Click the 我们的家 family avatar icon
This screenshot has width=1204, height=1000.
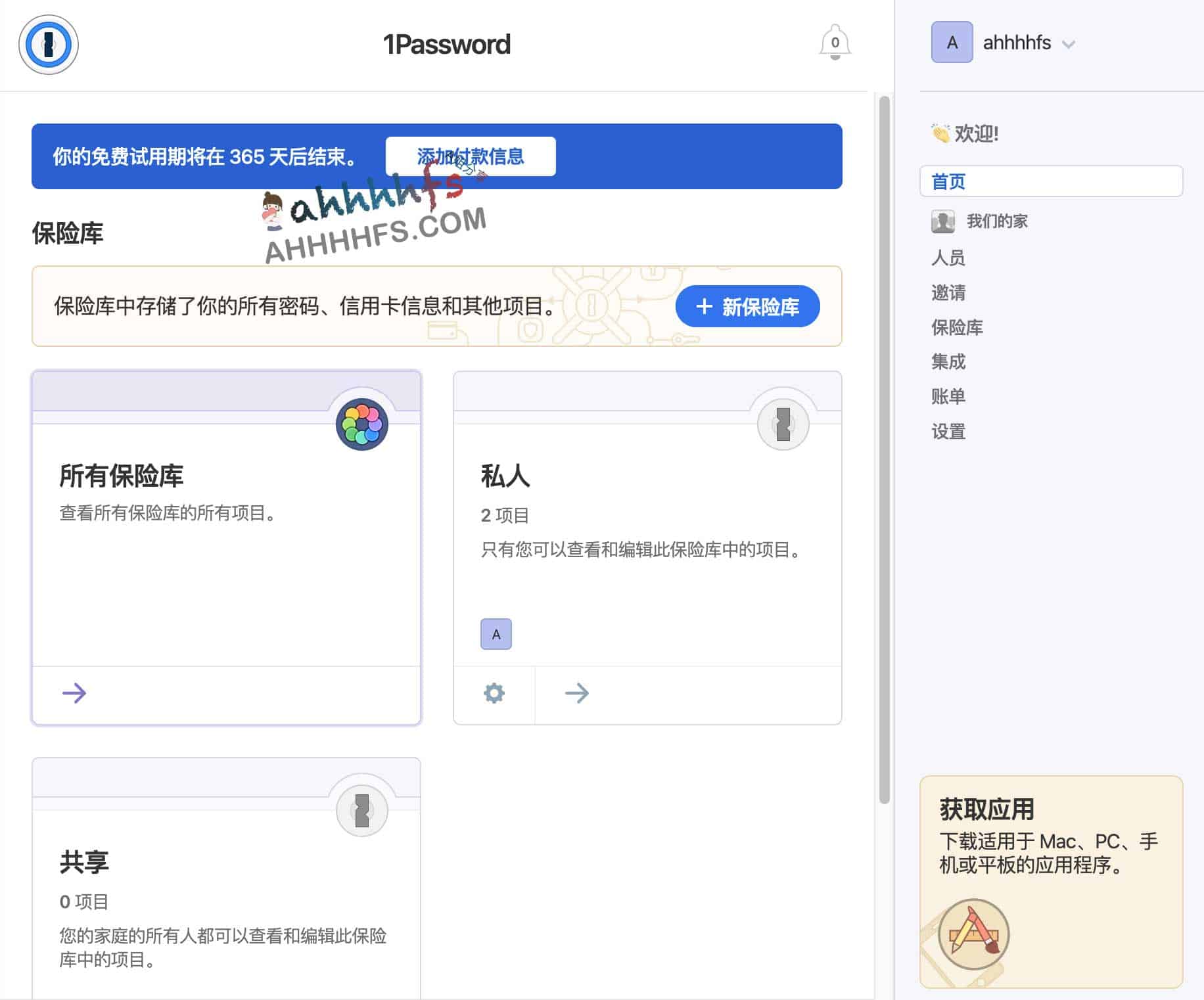click(942, 222)
